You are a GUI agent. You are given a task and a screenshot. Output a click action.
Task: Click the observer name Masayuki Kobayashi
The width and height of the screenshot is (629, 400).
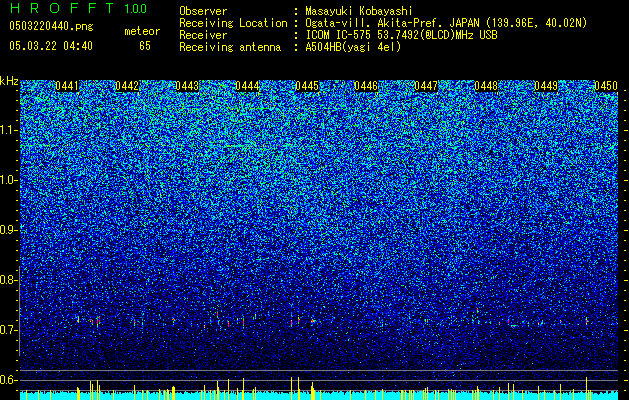359,11
